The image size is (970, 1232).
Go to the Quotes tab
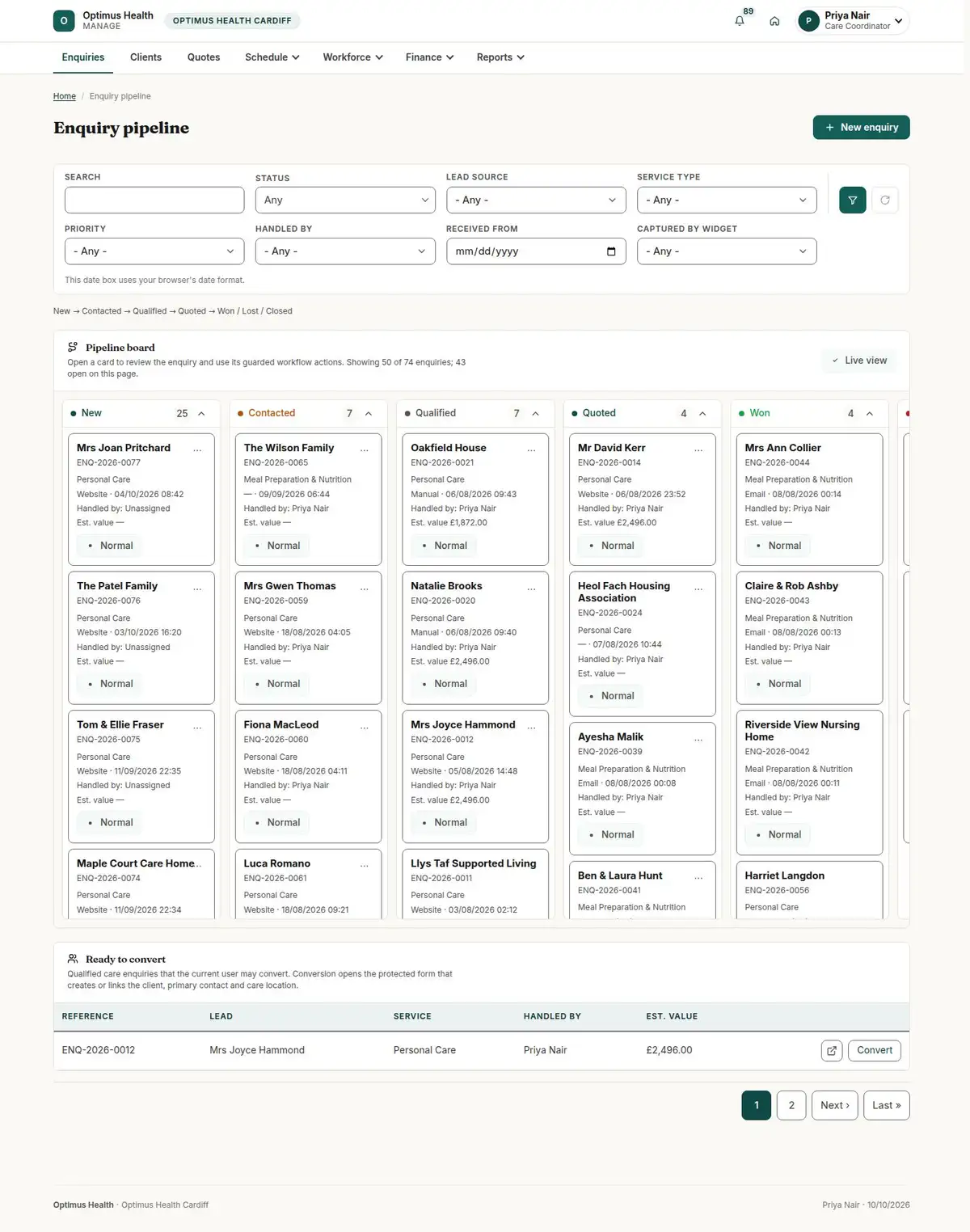[204, 57]
